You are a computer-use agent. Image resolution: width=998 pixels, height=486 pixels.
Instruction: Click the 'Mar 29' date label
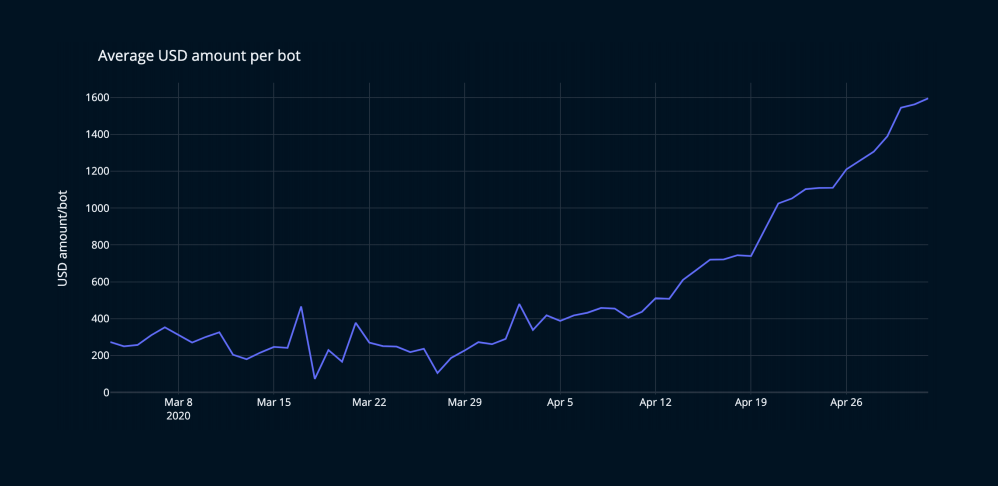click(x=465, y=403)
